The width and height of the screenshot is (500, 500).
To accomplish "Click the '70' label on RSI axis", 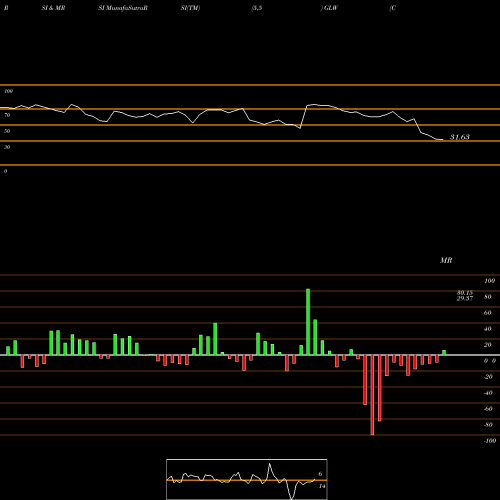I will point(7,115).
